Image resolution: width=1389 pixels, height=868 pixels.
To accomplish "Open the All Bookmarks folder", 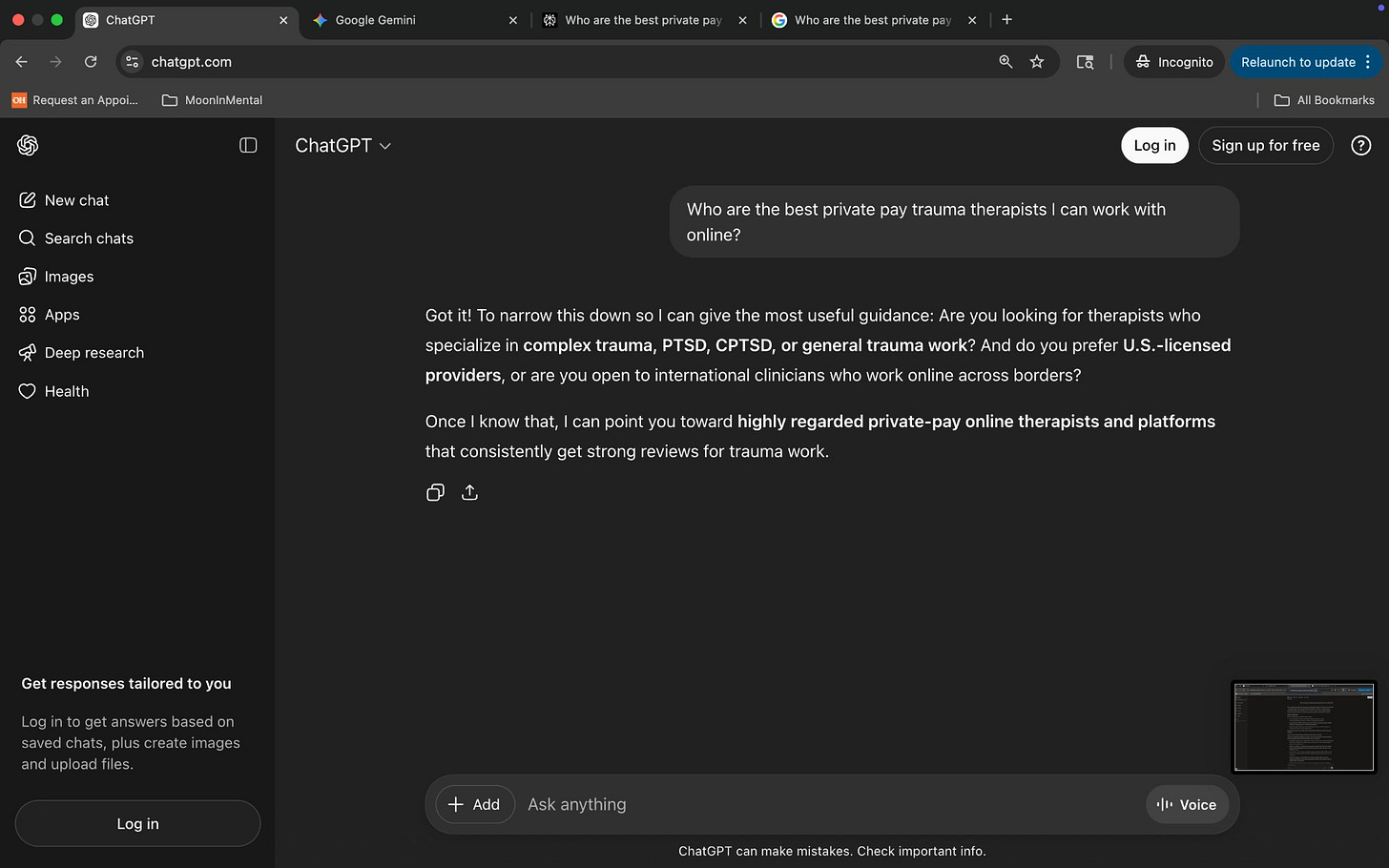I will click(1324, 100).
